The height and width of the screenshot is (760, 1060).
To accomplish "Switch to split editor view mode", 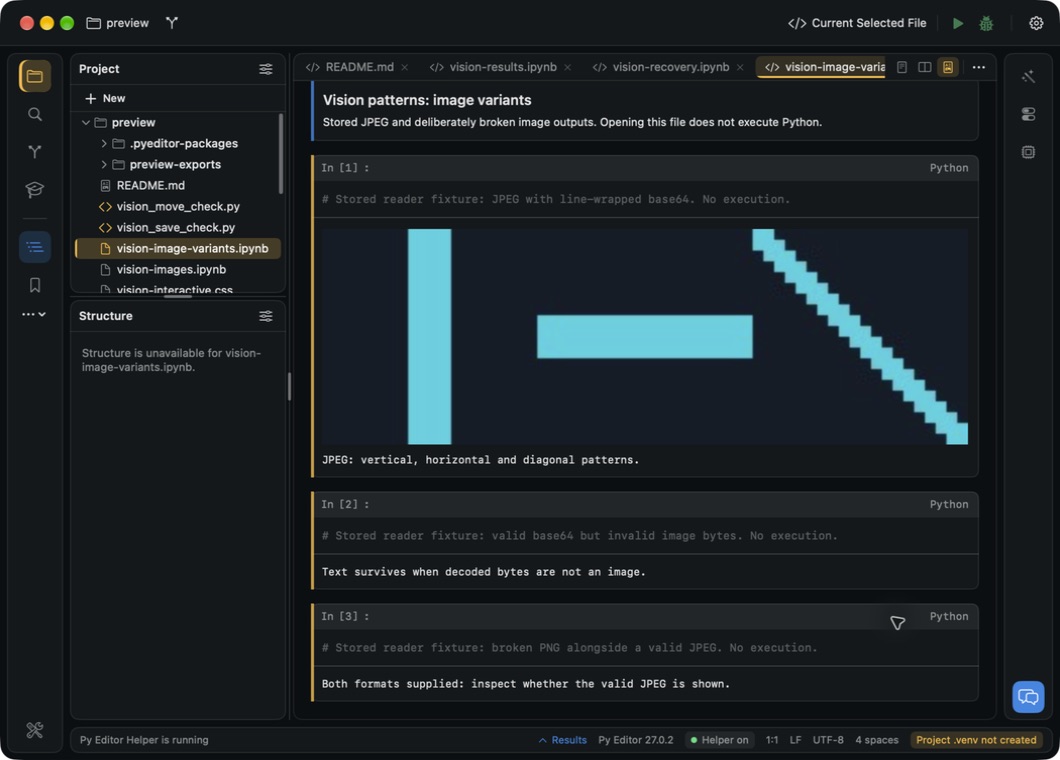I will 925,67.
